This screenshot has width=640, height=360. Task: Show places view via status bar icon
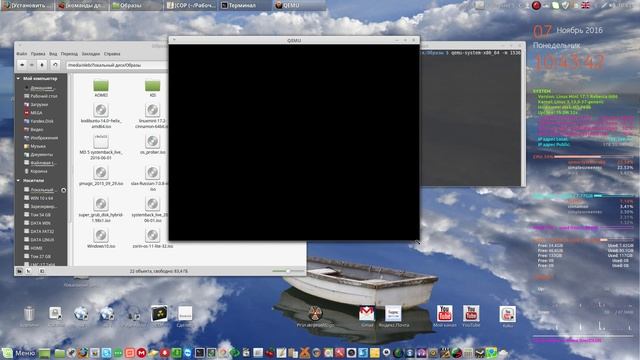click(19, 271)
